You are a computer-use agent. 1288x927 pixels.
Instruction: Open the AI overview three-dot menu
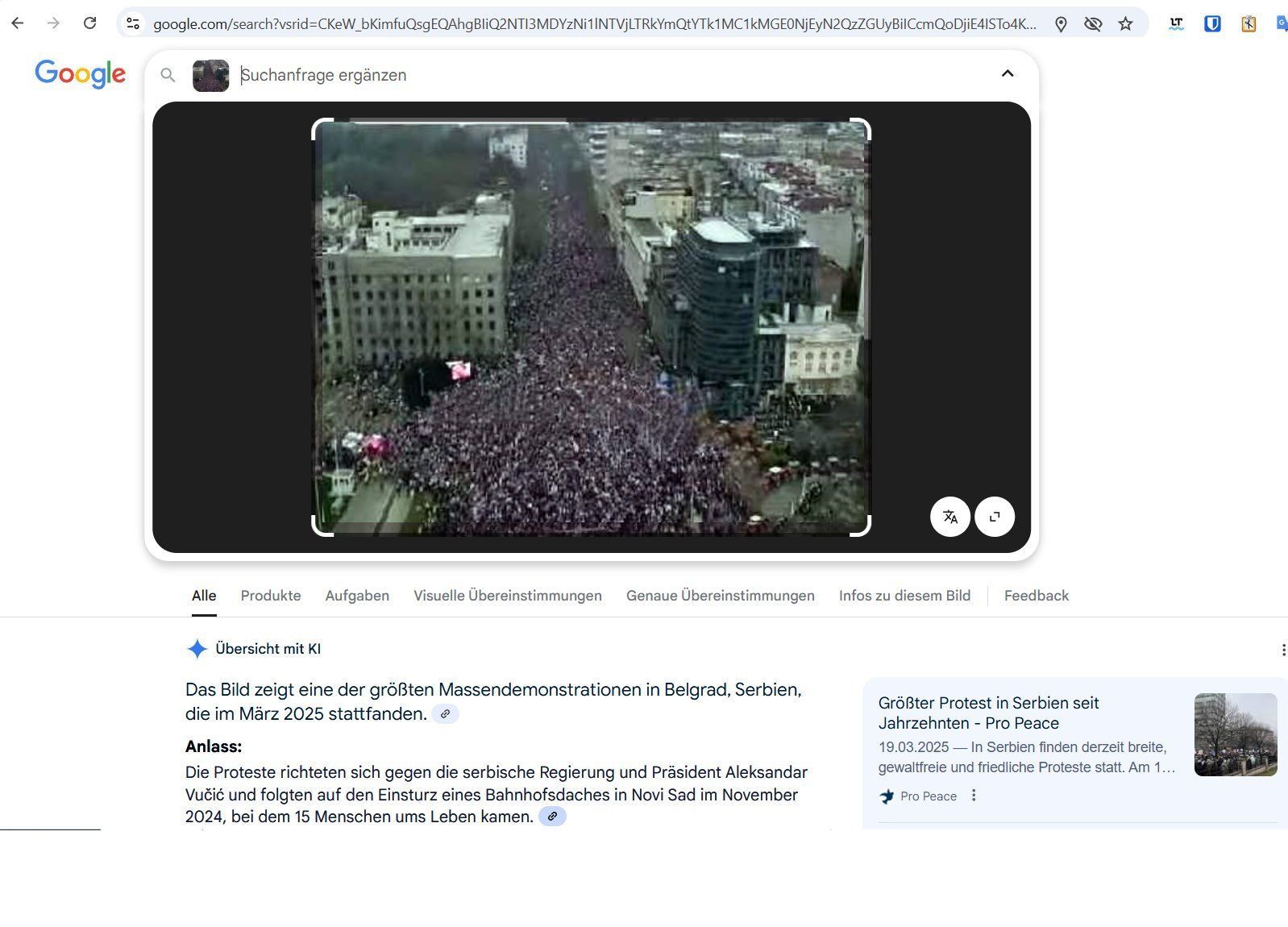(x=1282, y=650)
